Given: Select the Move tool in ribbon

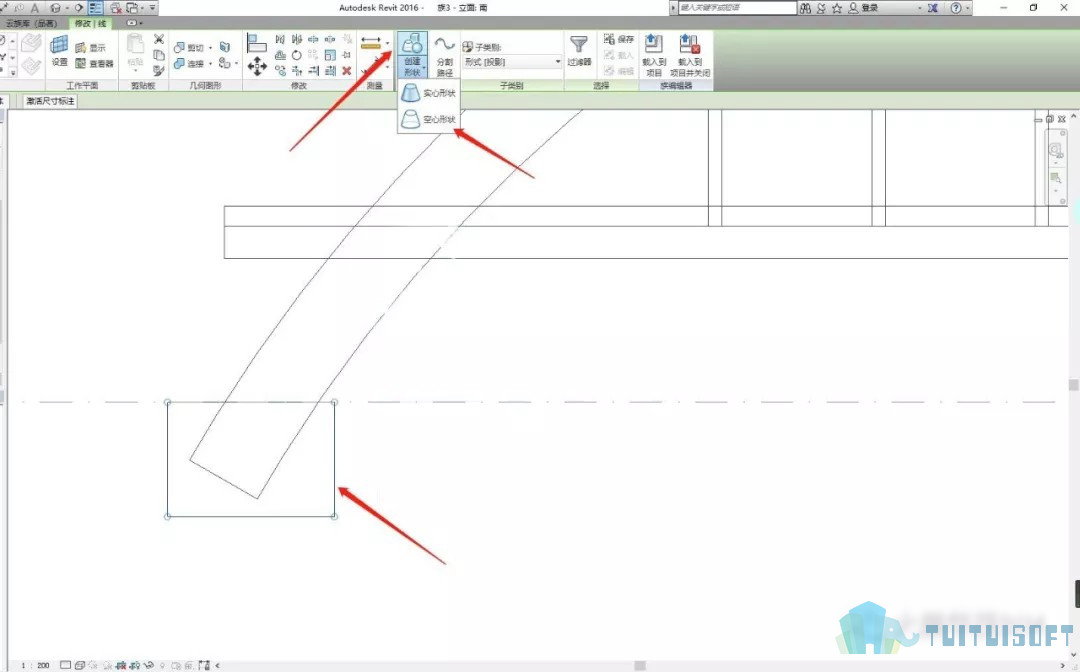Looking at the screenshot, I should coord(257,66).
